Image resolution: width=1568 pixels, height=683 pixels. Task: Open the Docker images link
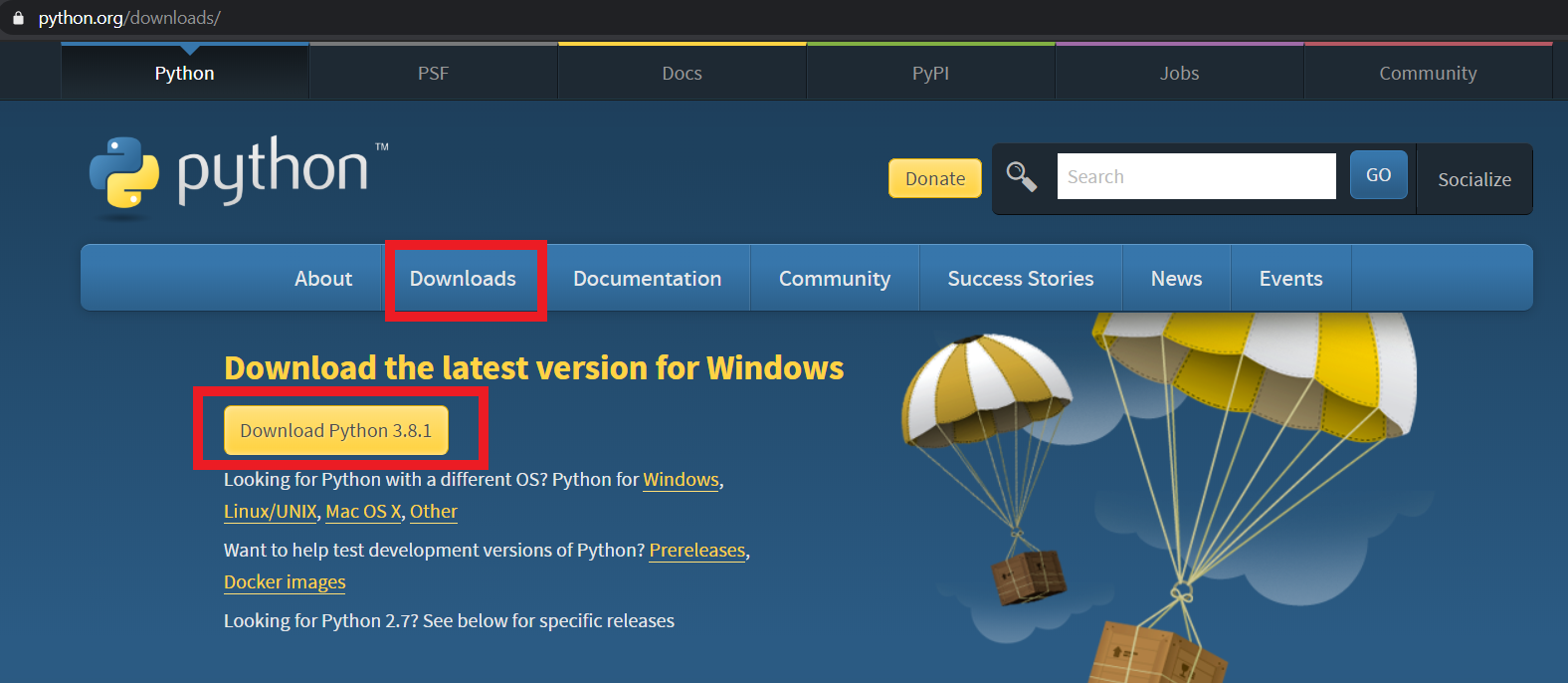point(285,582)
